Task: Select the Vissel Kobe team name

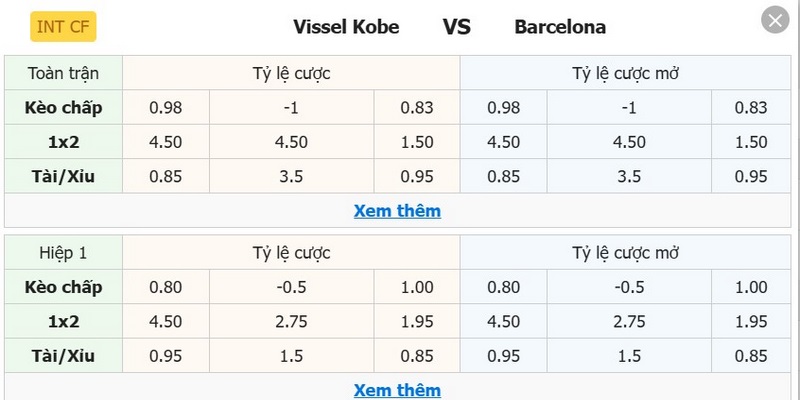Action: point(346,27)
